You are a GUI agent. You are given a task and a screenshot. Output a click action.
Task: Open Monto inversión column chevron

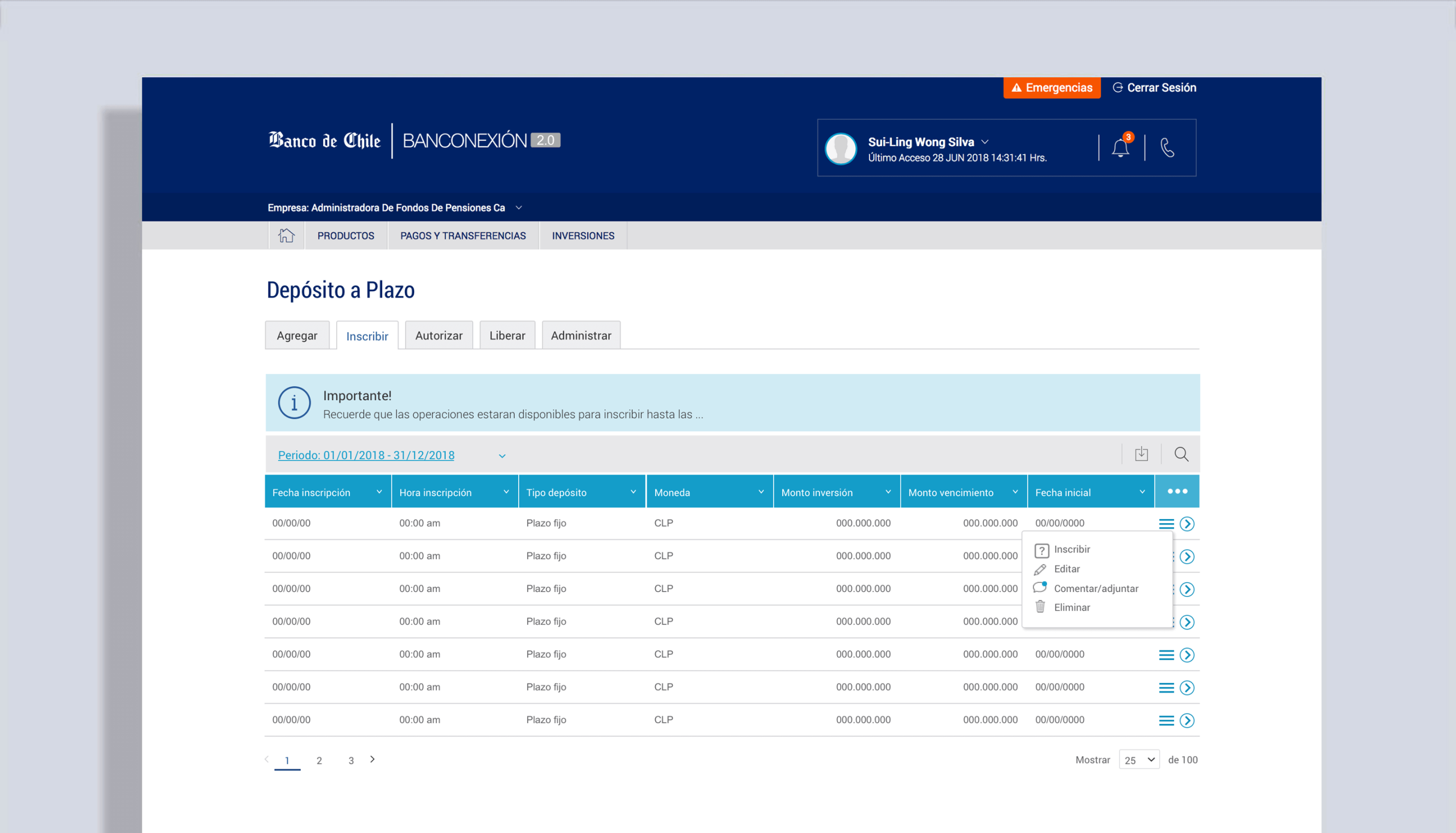point(888,492)
